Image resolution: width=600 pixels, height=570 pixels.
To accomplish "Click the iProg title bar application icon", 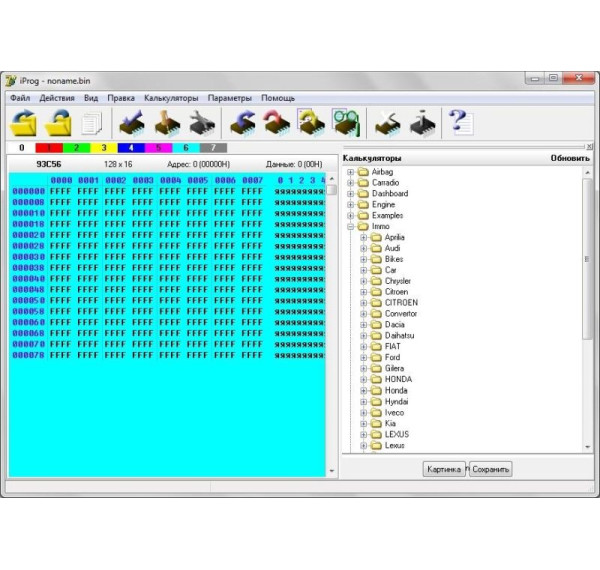I will click(x=10, y=79).
